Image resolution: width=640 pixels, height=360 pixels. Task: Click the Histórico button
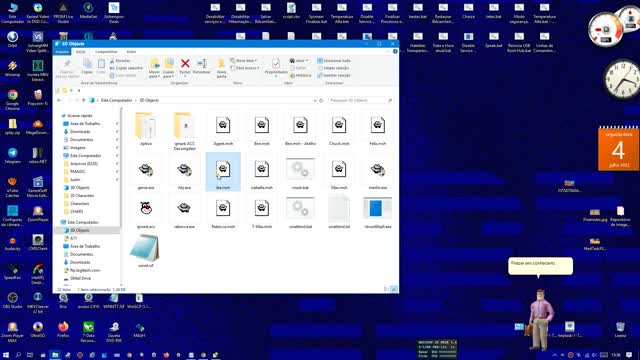click(x=300, y=76)
